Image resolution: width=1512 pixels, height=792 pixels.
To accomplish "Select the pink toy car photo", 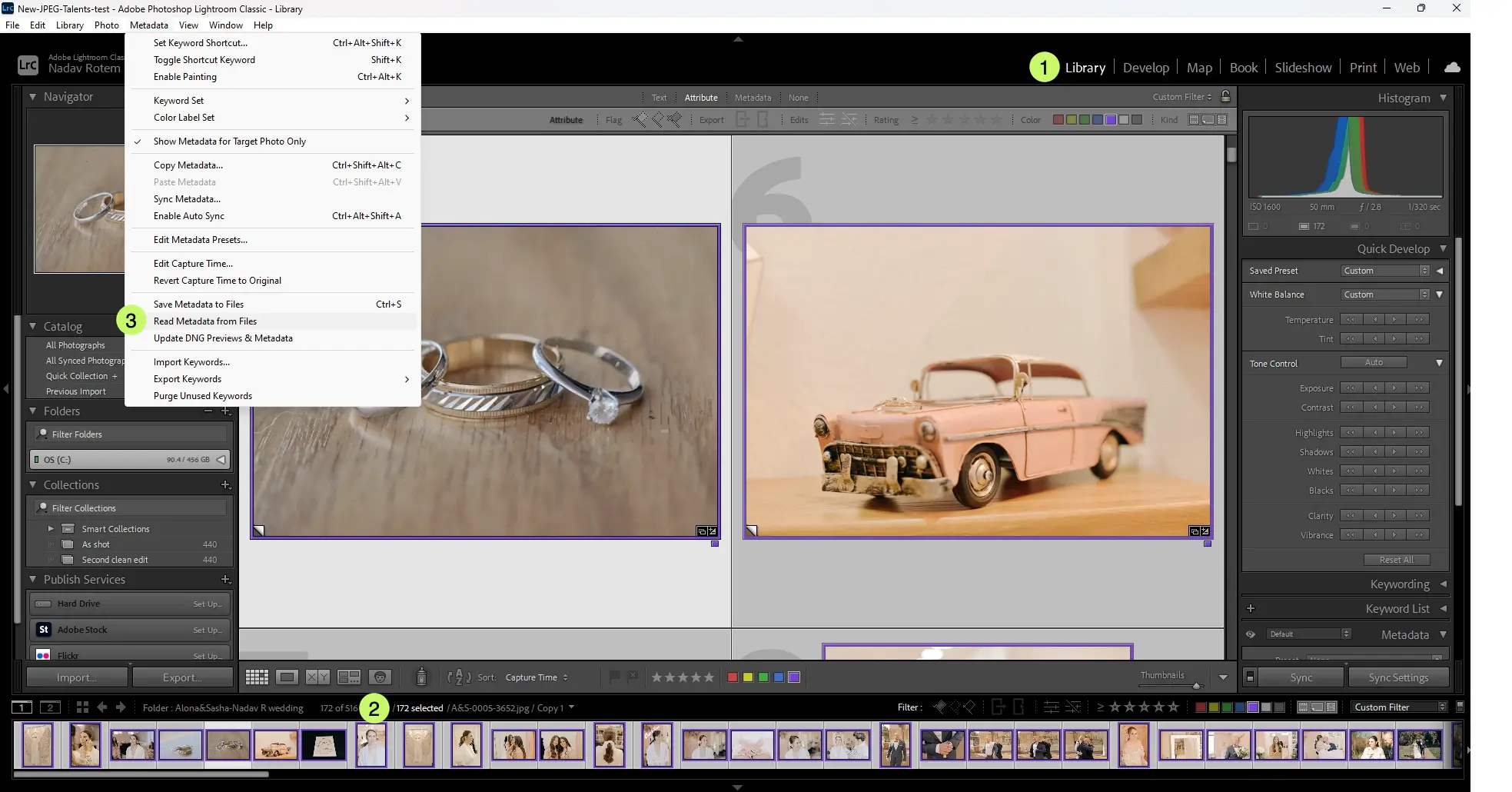I will click(978, 381).
